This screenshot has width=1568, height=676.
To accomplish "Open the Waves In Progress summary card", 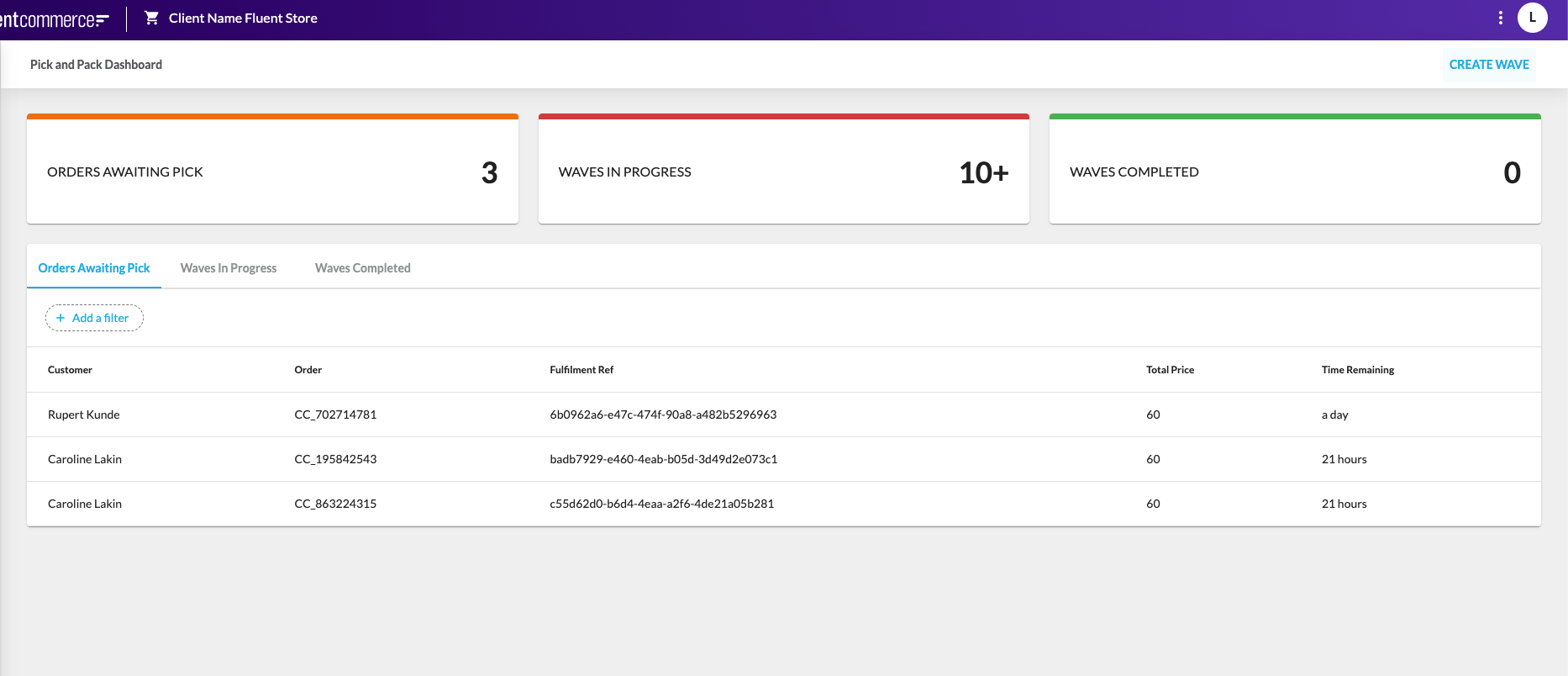I will [x=783, y=171].
